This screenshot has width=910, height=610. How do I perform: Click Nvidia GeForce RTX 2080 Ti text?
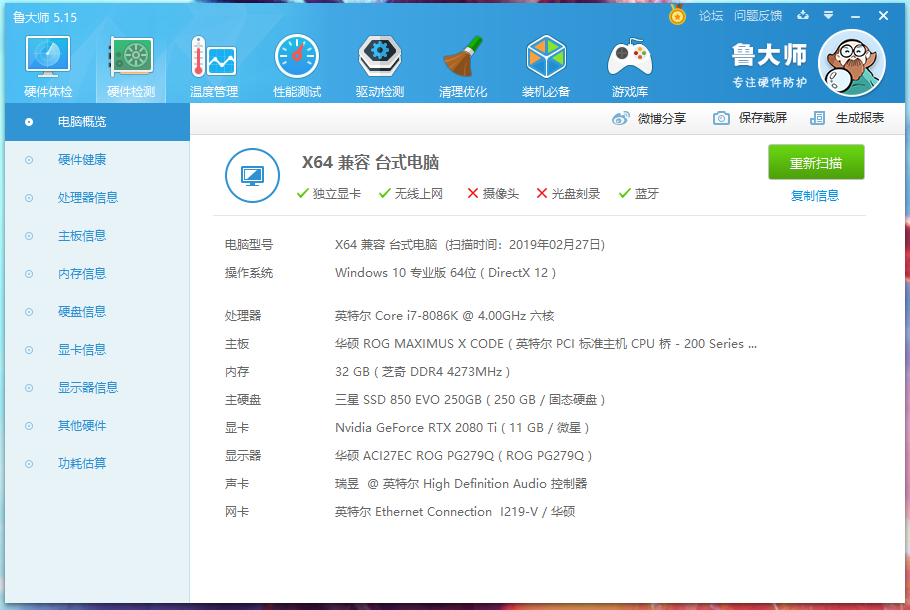(462, 428)
